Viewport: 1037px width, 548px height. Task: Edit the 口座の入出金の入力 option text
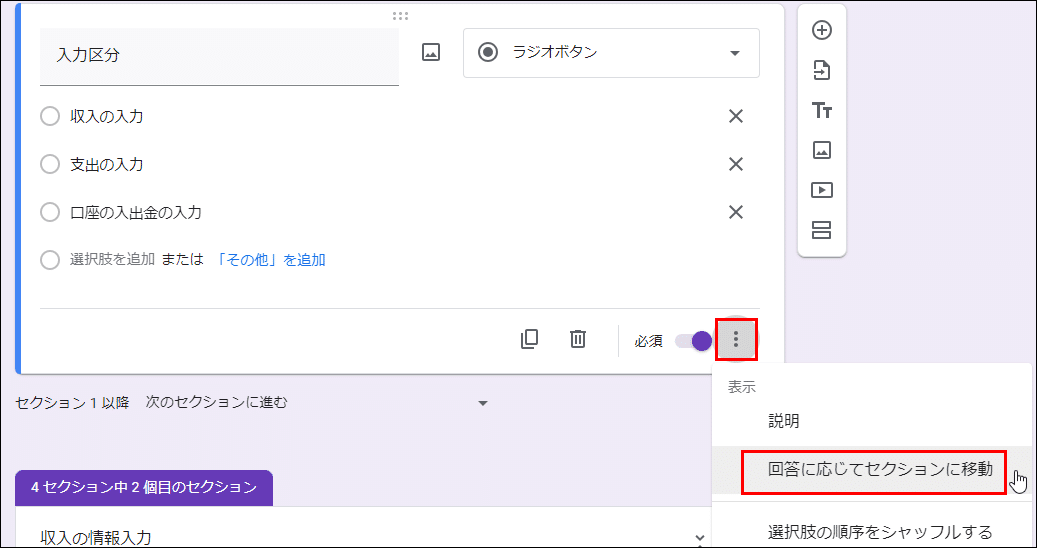click(136, 213)
